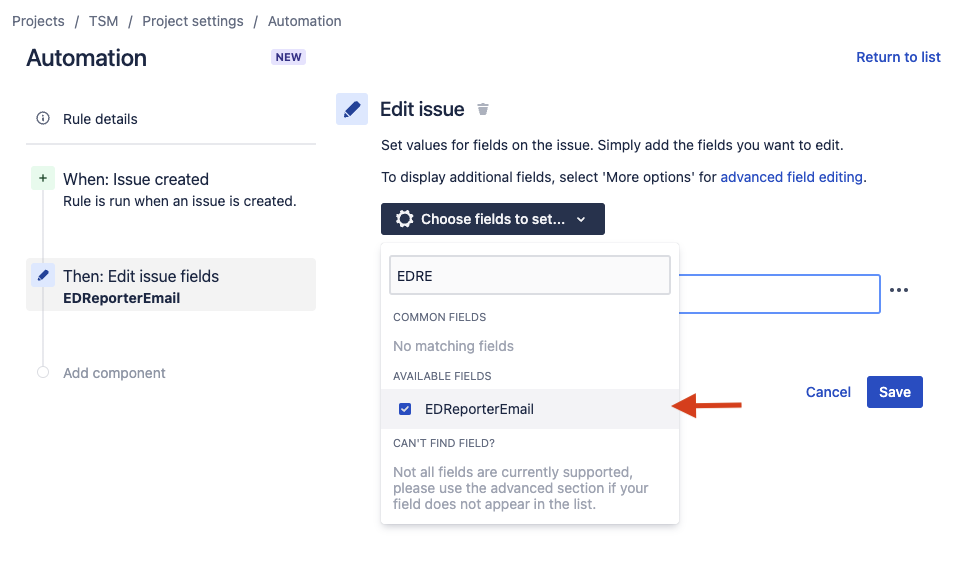Click the info icon beside Rule details
The height and width of the screenshot is (561, 974).
(43, 119)
